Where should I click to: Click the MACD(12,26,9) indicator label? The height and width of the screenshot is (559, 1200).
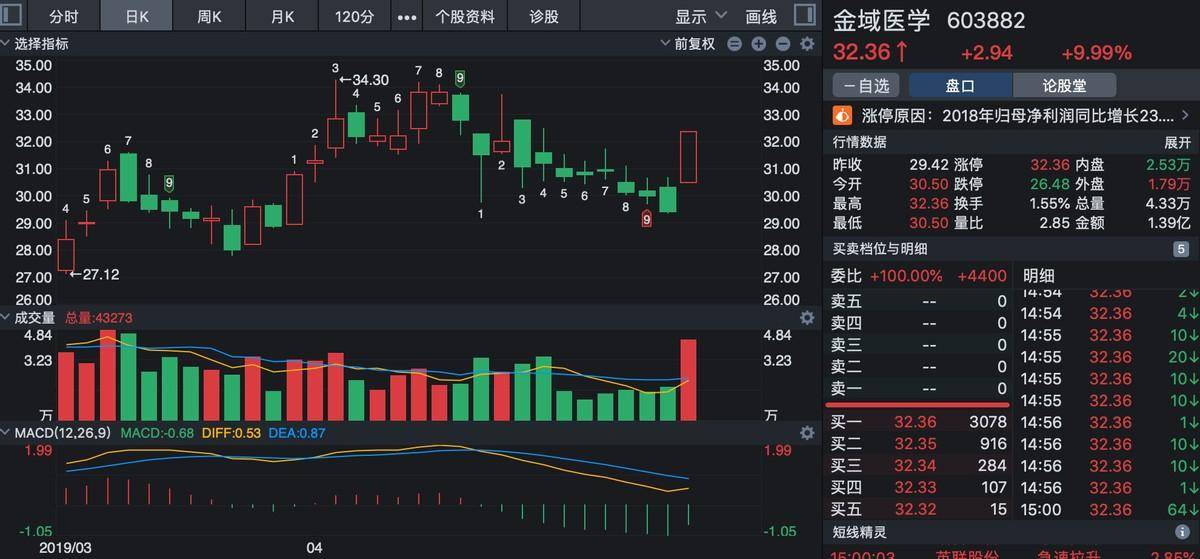click(x=64, y=433)
